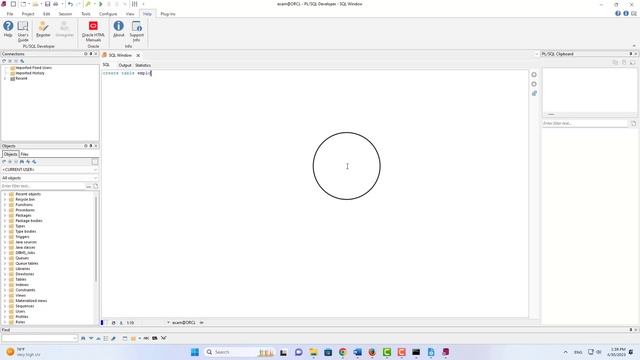The image size is (640, 360).
Task: Toggle pin on PL/SQL Clipboard panel
Action: click(x=631, y=54)
